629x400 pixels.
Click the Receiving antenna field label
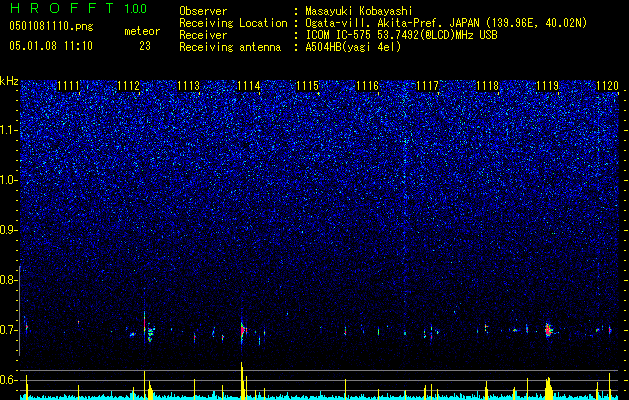[230, 47]
